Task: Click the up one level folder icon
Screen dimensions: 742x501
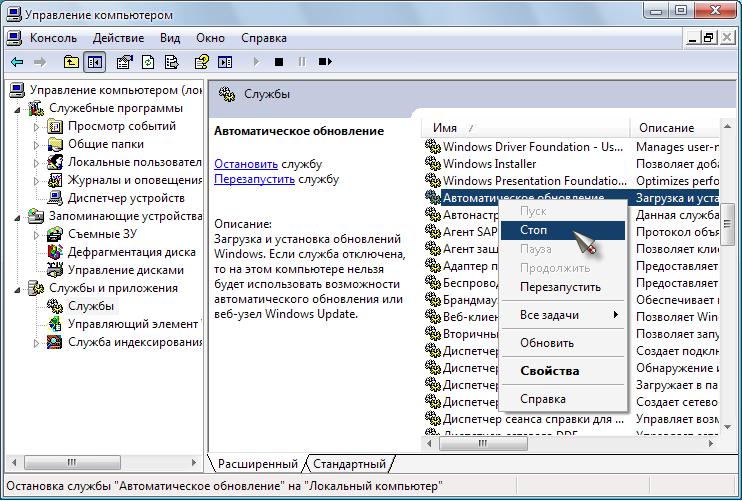Action: pos(71,62)
